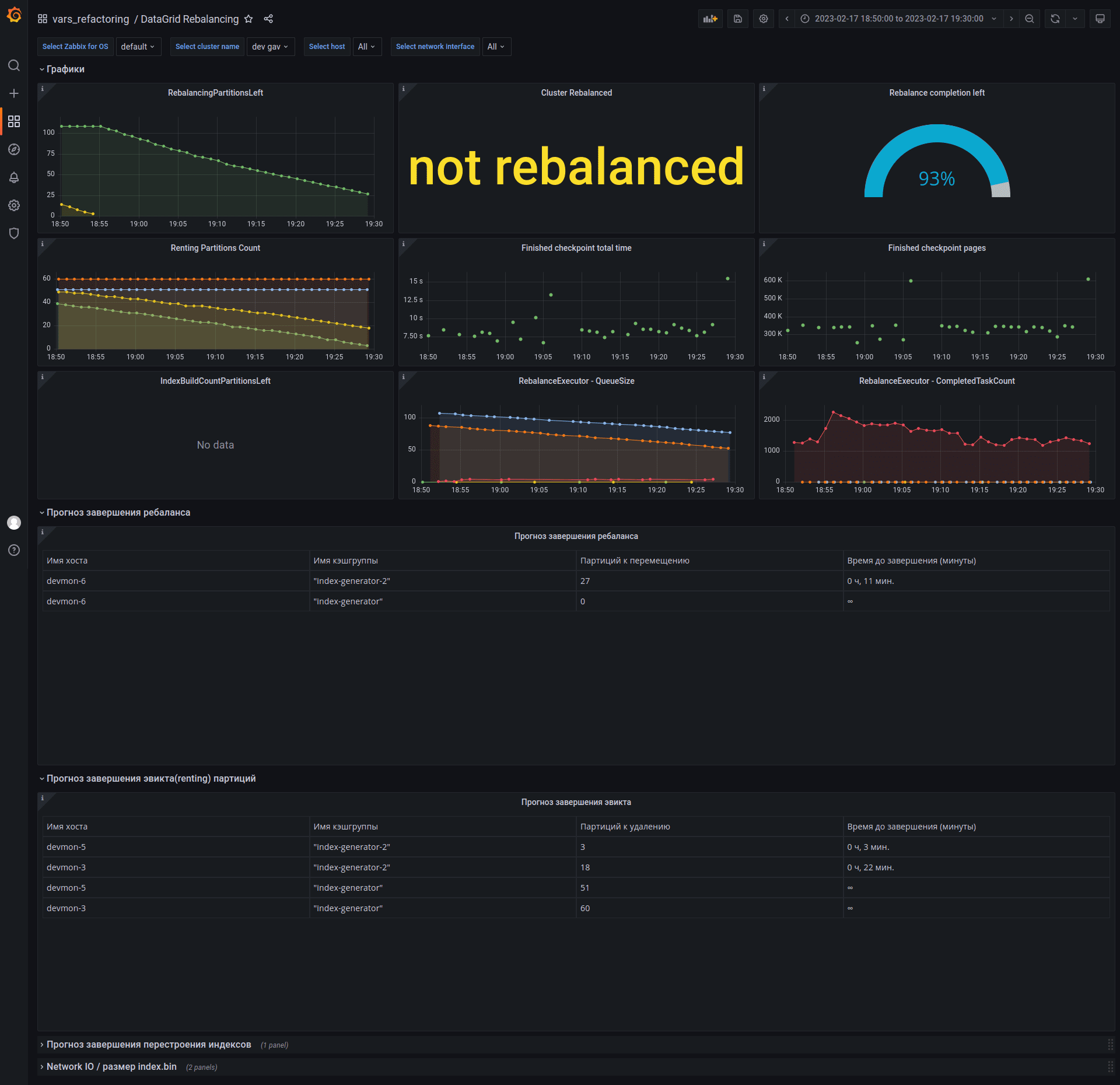The image size is (1120, 1085).
Task: Star the DataGrid Rebalancing dashboard
Action: coord(249,19)
